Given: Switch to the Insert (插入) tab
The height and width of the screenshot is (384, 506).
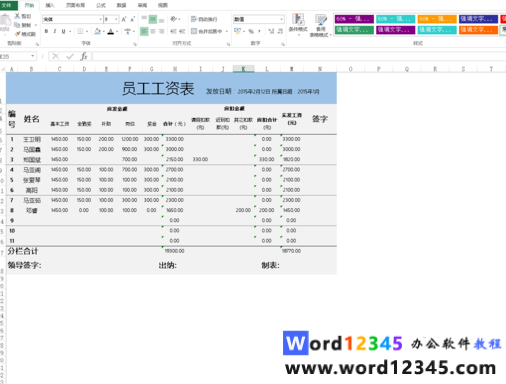Looking at the screenshot, I should pos(50,5).
